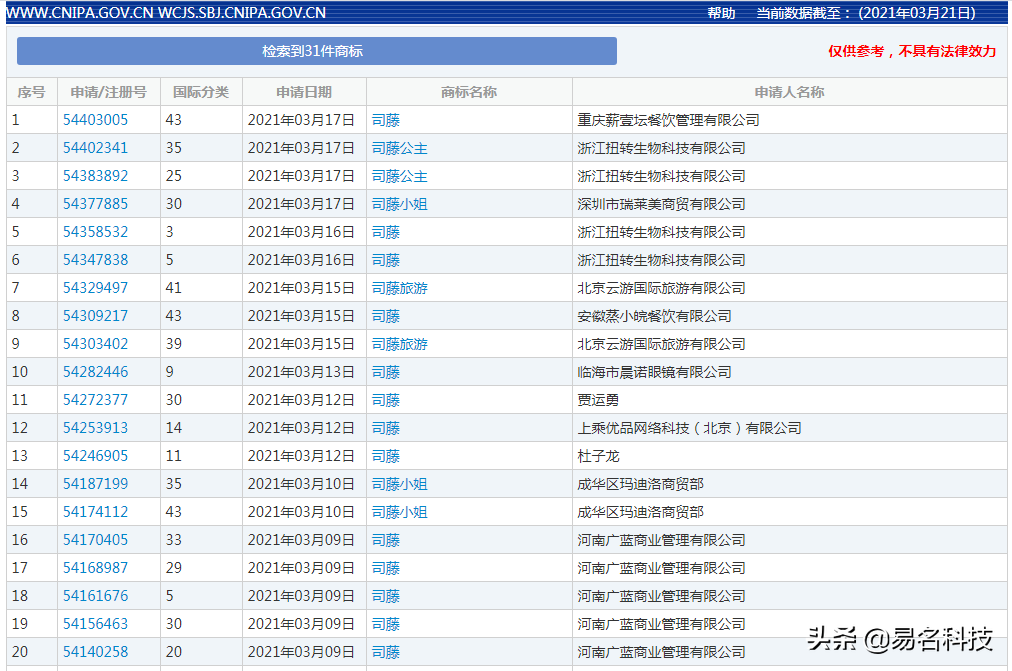
Task: Click the 申请人名称 column header
Action: click(x=789, y=92)
